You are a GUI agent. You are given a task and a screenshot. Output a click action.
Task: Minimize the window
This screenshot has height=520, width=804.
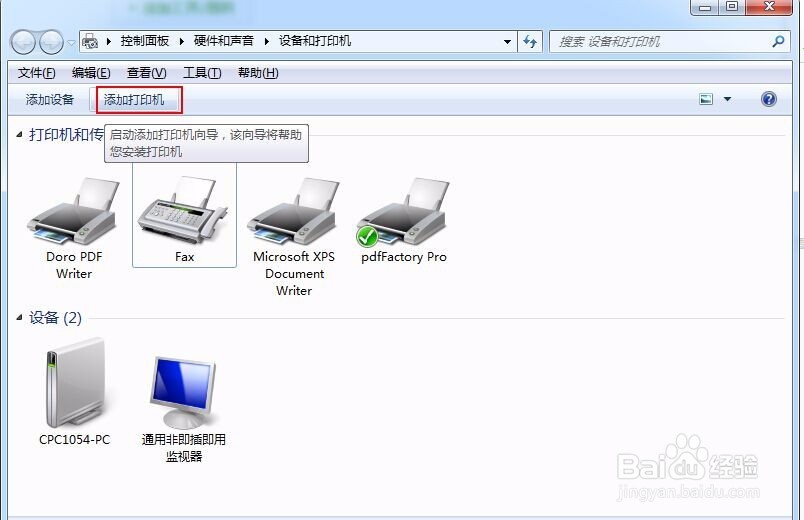tap(706, 7)
